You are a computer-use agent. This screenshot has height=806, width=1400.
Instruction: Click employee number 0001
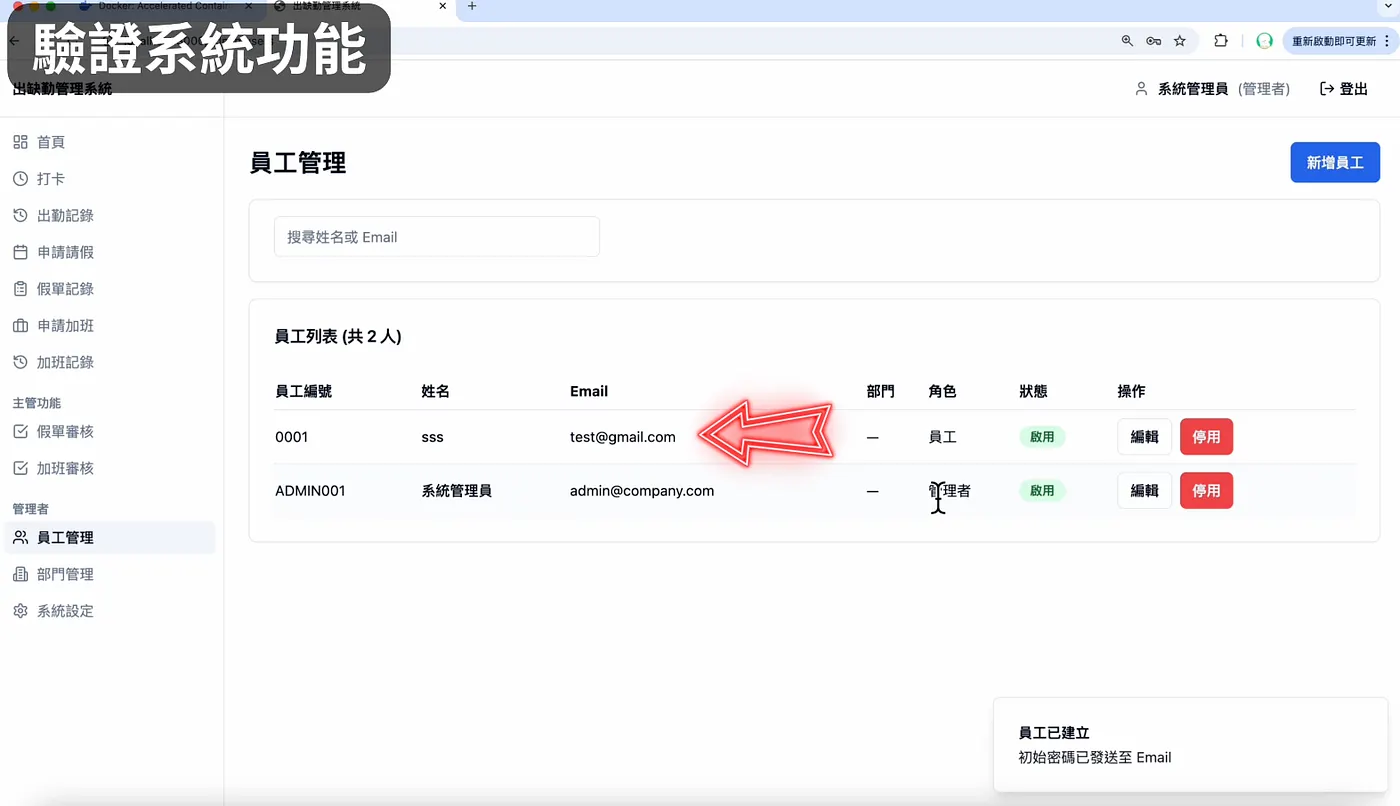tap(292, 437)
